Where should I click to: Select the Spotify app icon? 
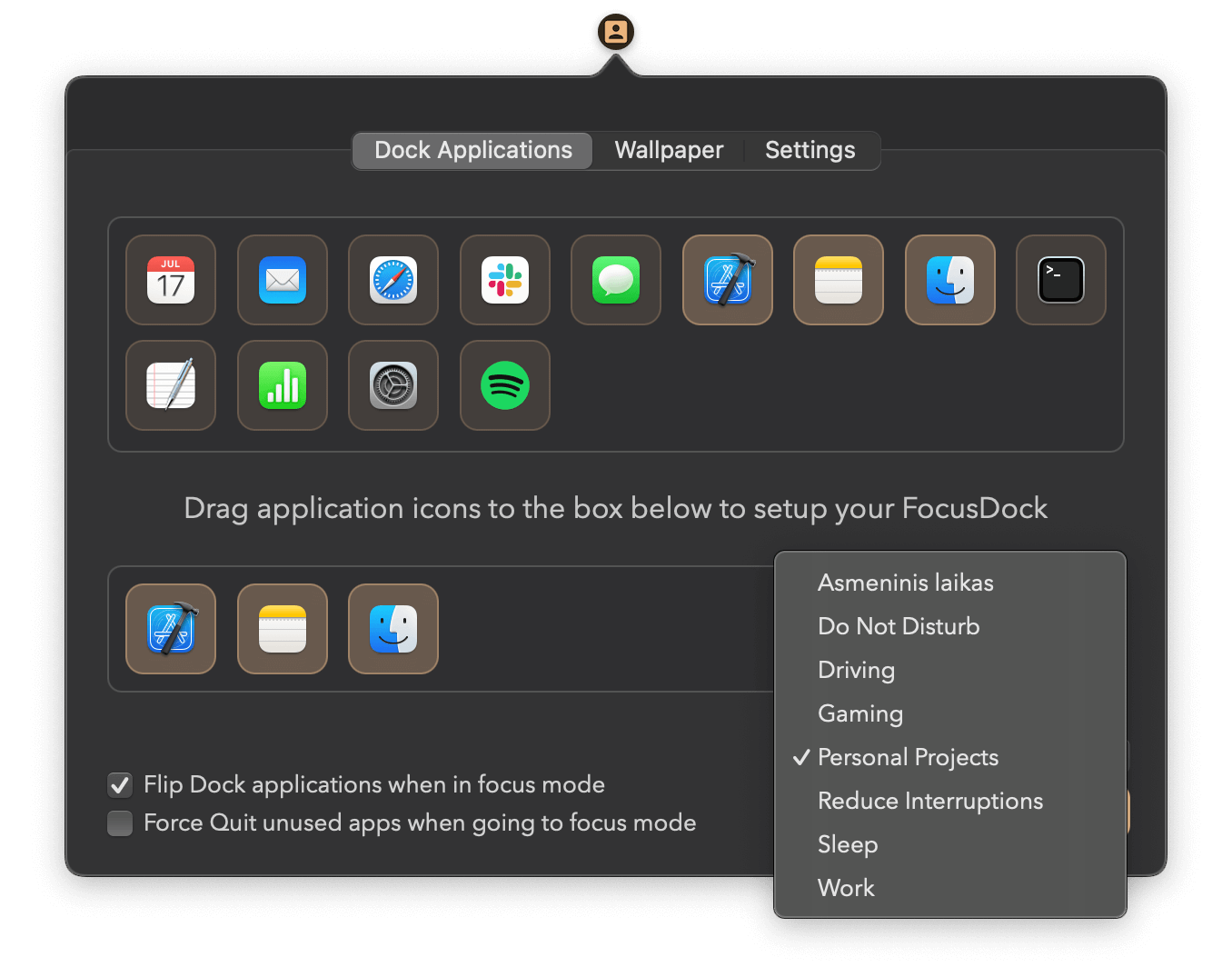pyautogui.click(x=505, y=385)
